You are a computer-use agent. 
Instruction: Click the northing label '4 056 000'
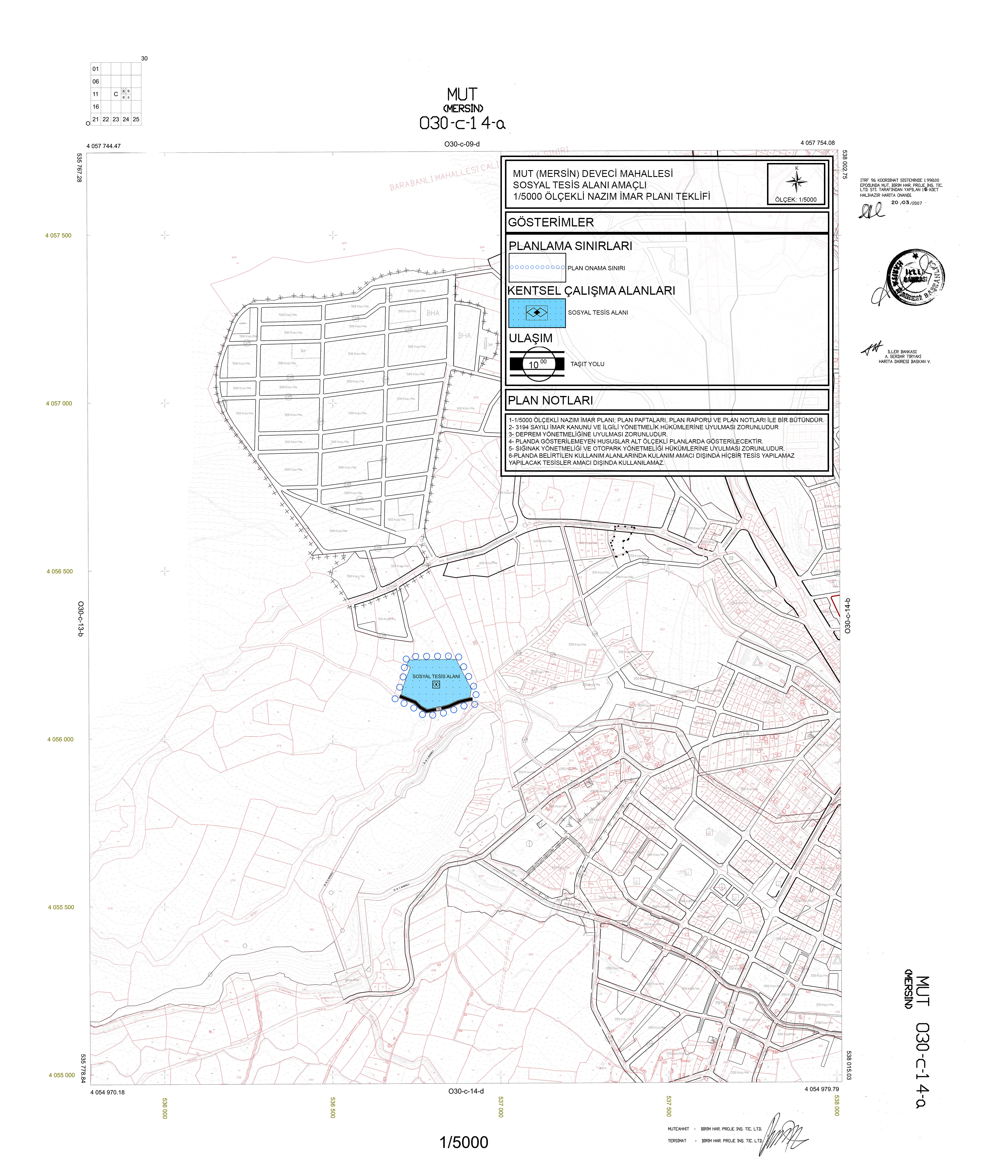[x=60, y=740]
